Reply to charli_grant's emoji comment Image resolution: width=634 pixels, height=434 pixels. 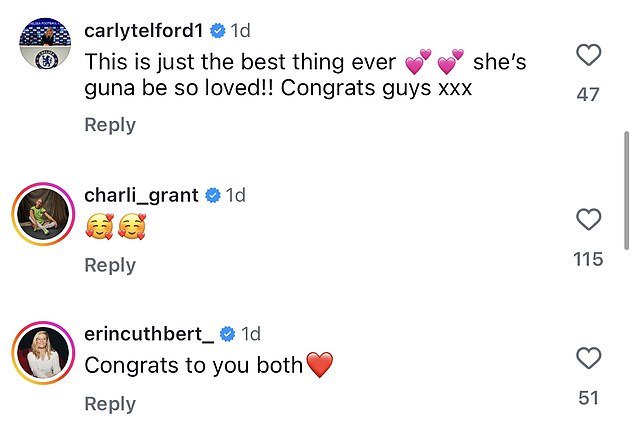(x=109, y=265)
